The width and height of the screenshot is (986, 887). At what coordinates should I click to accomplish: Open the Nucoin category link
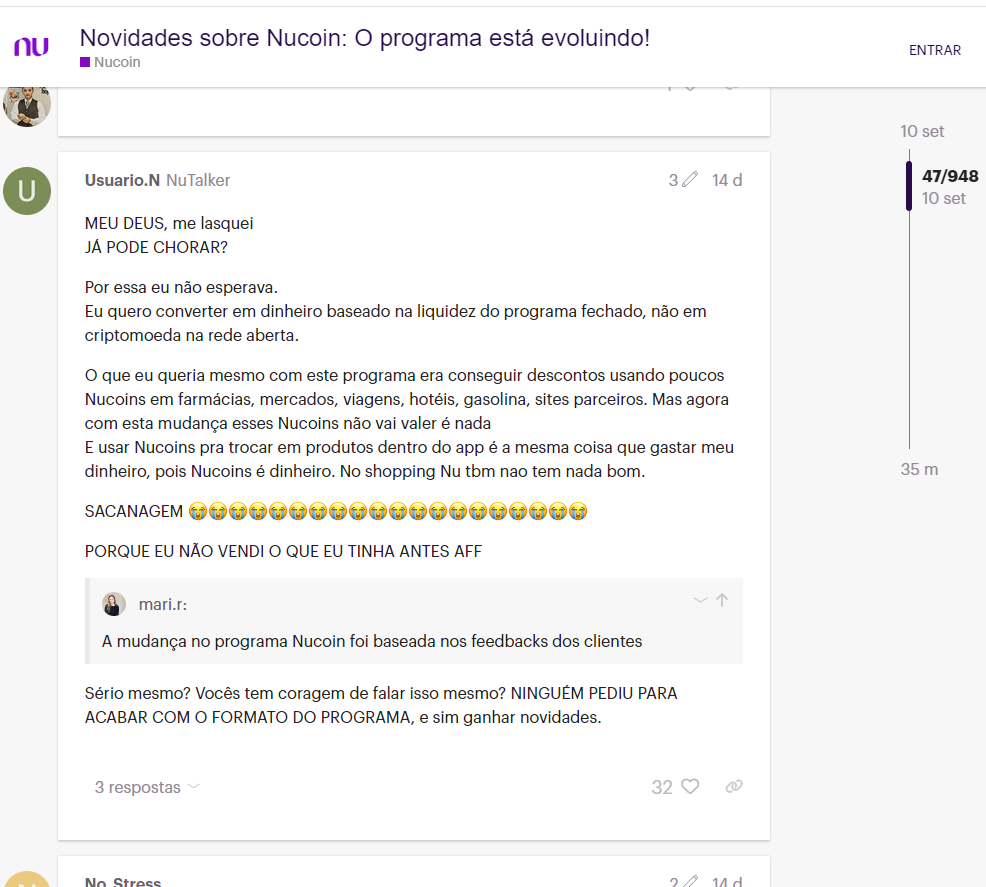111,62
